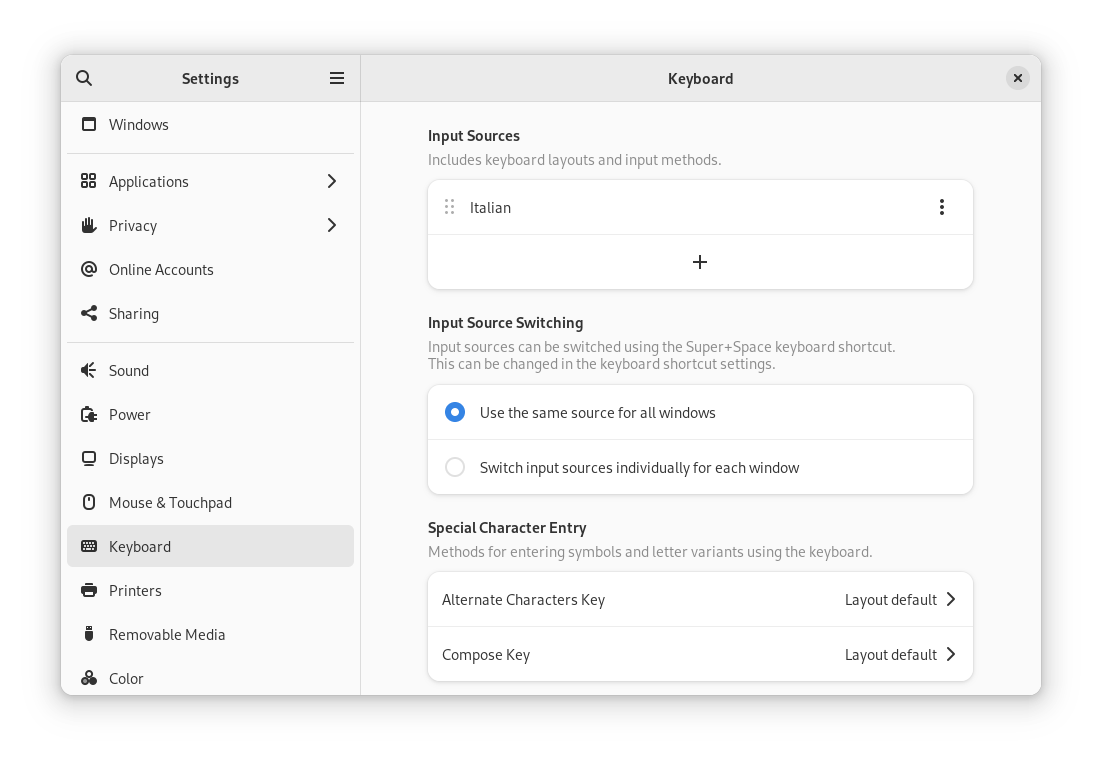1102x762 pixels.
Task: Add a new input source
Action: click(700, 262)
